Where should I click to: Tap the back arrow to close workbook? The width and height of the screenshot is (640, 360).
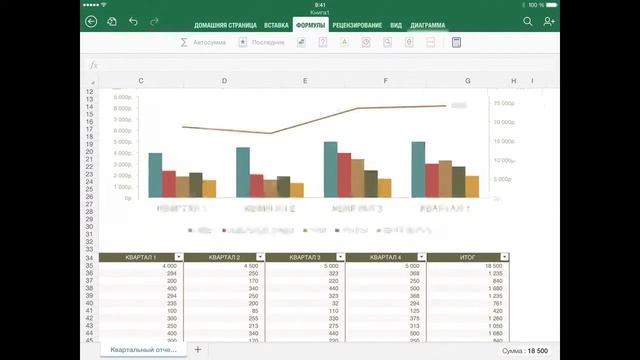tap(91, 21)
